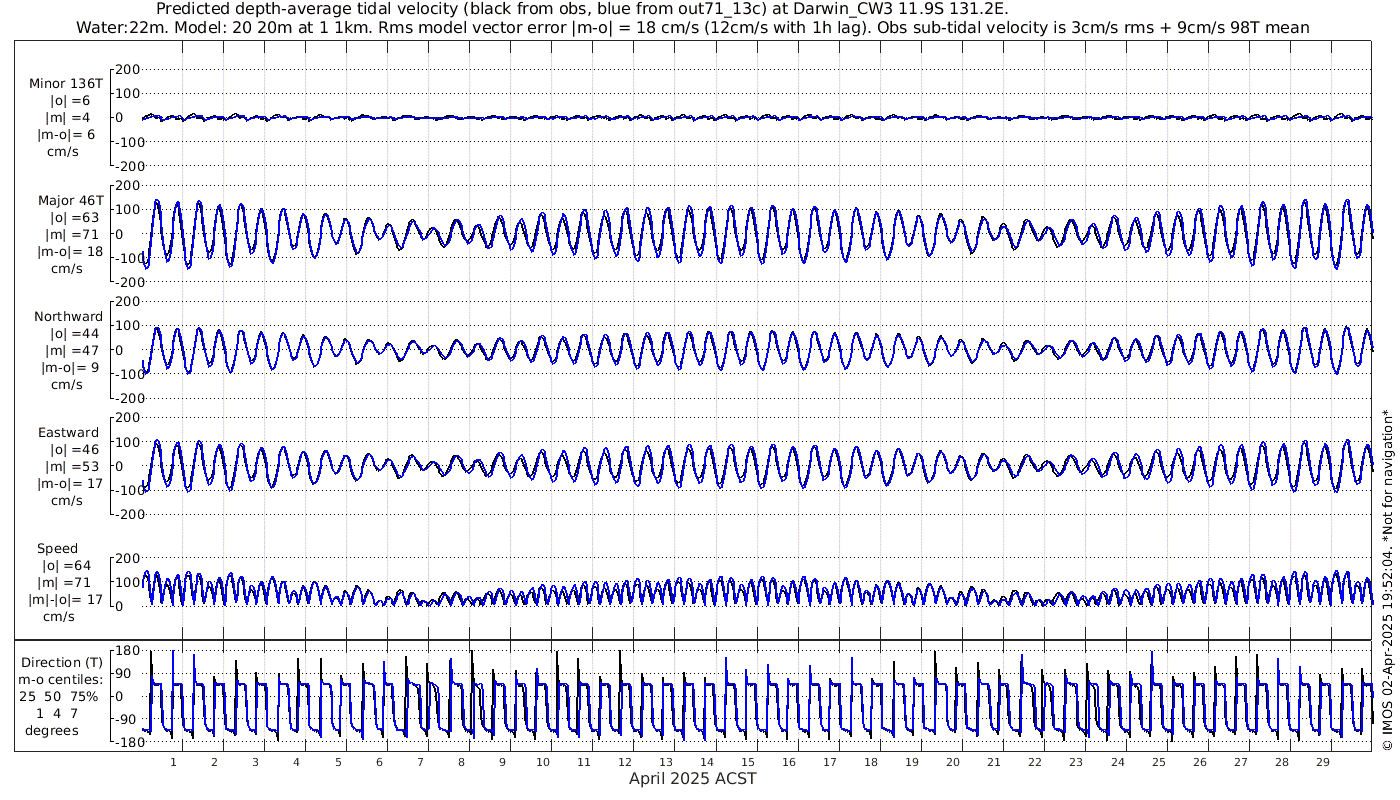Click day 22 tick on the time axis
The image size is (1400, 800).
pyautogui.click(x=1035, y=762)
